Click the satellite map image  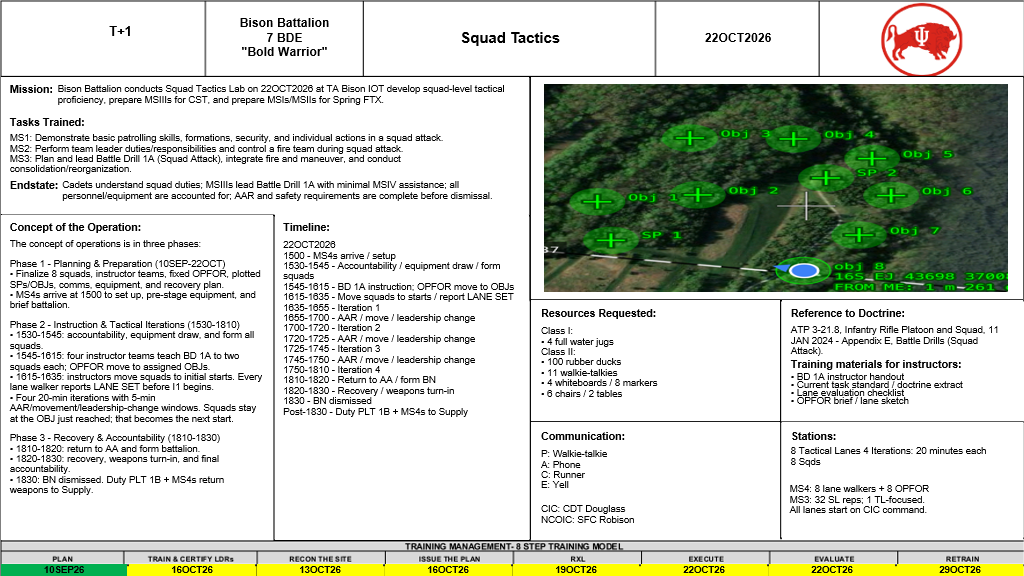click(776, 188)
